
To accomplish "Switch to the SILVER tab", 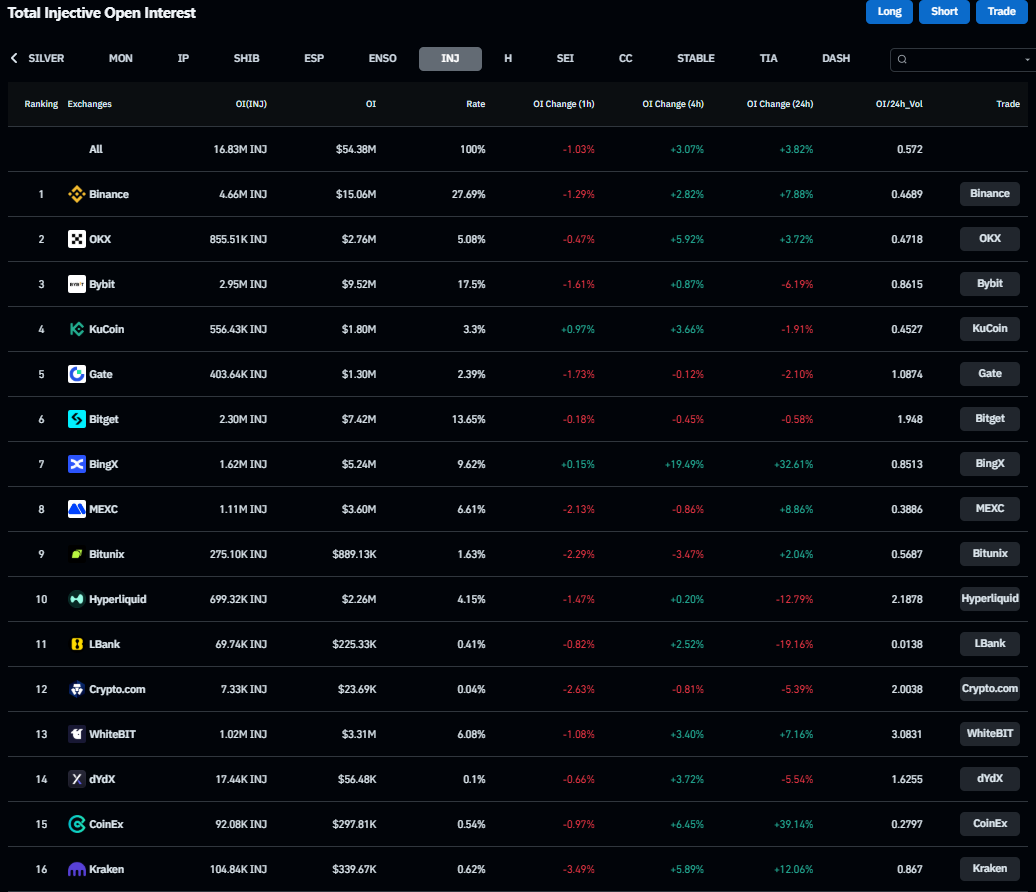I will 46,58.
